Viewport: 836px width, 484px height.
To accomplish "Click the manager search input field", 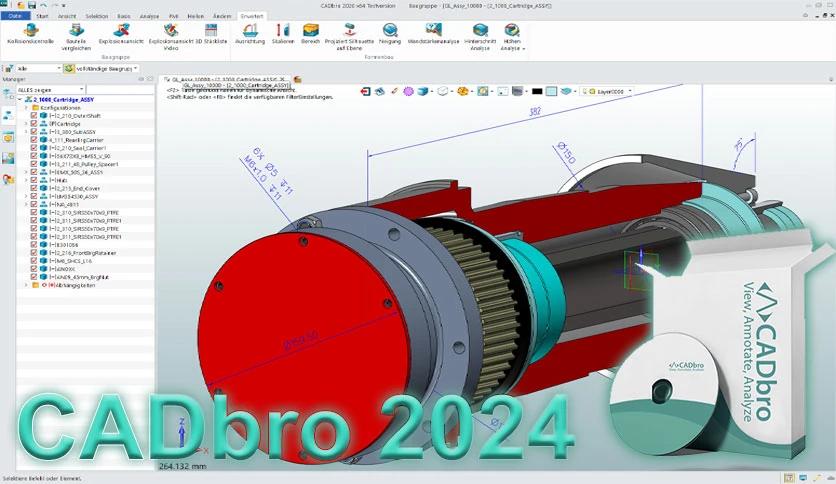I will 120,90.
